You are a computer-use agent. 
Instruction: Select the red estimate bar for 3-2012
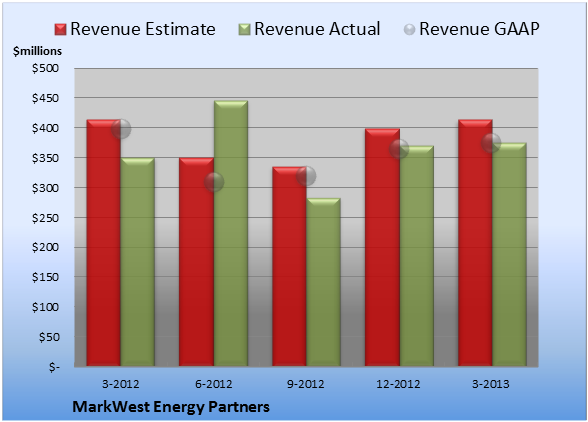point(104,243)
